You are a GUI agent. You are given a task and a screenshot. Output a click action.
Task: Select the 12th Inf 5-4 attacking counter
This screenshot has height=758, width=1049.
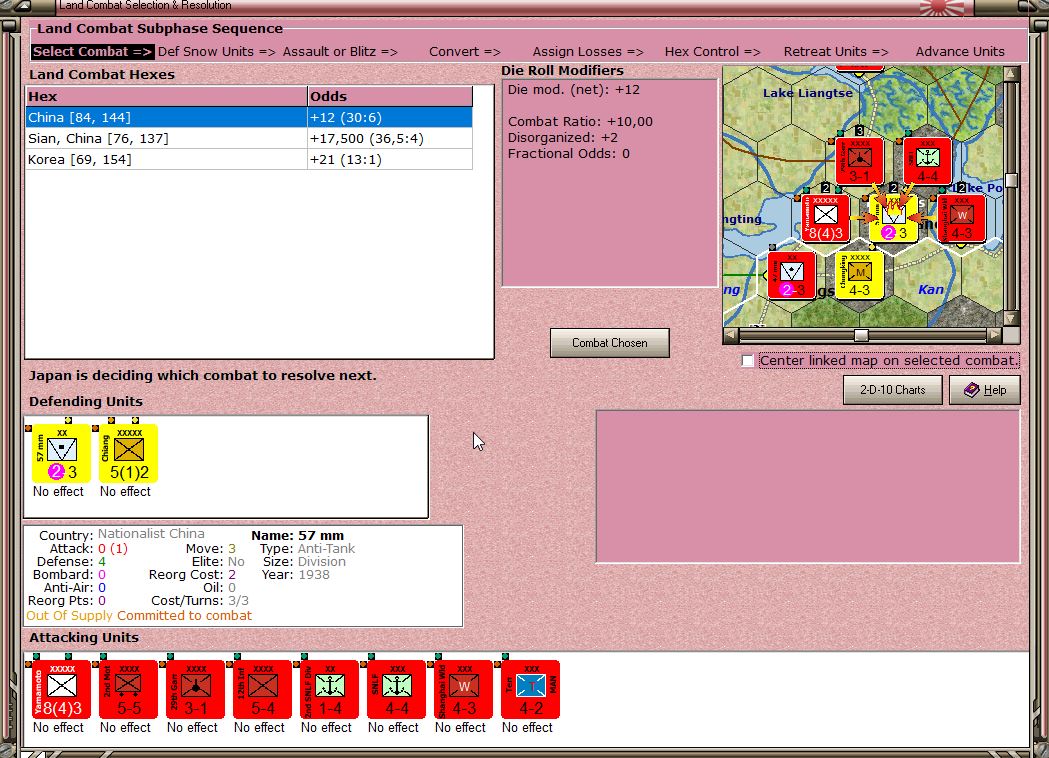click(x=262, y=689)
